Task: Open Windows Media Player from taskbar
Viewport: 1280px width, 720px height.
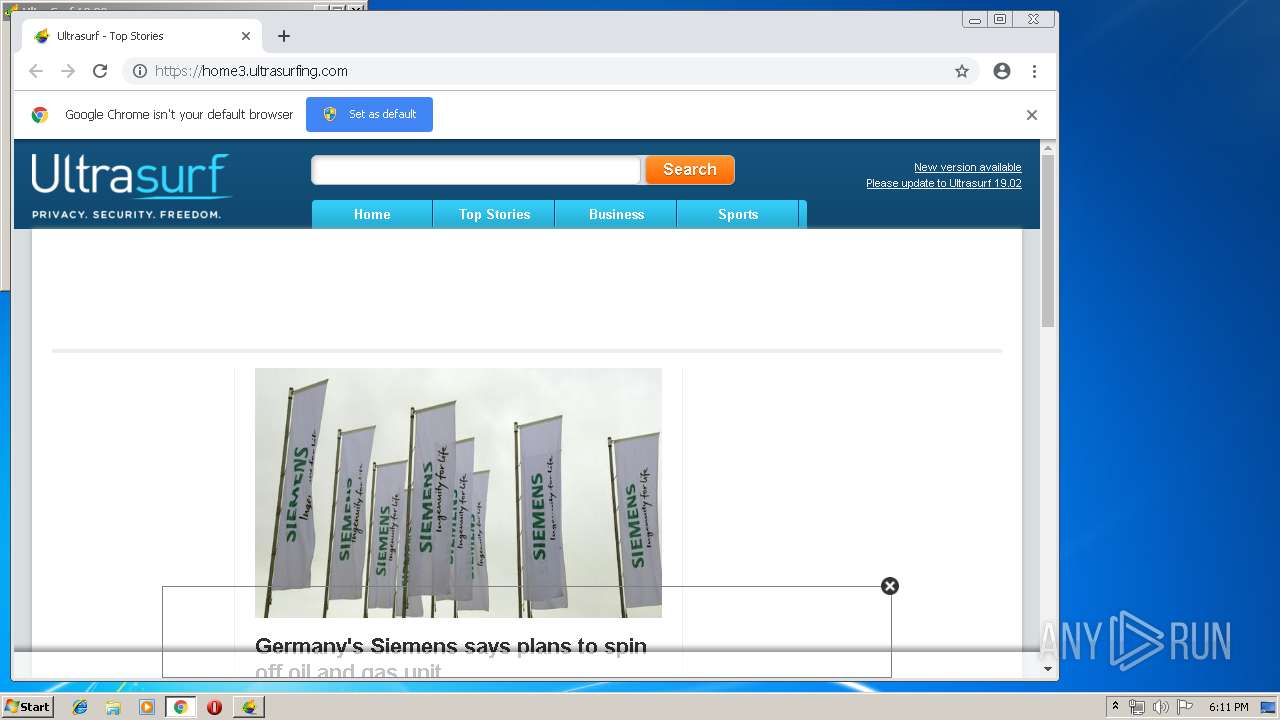Action: point(147,707)
